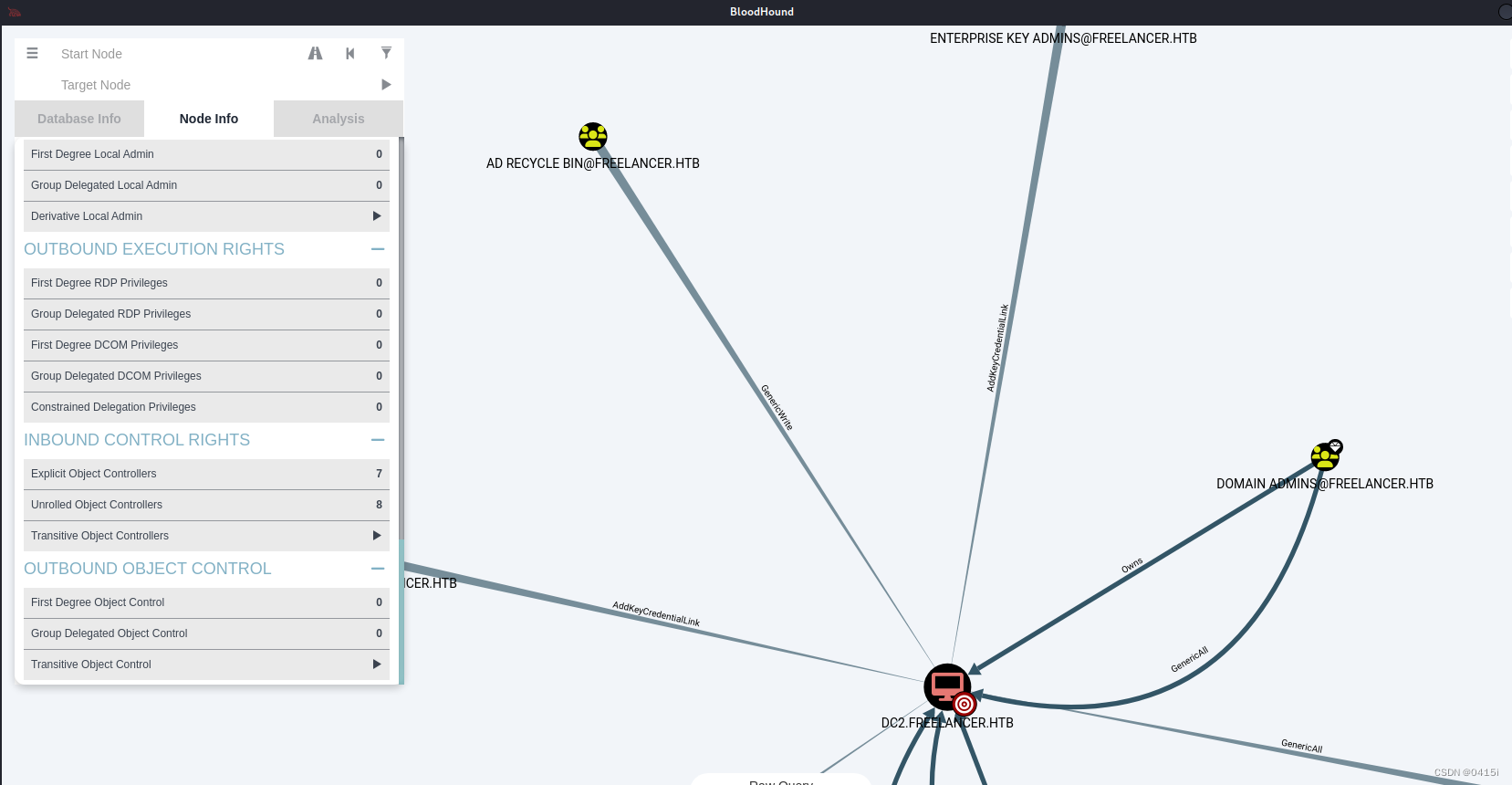1512x785 pixels.
Task: Run Derivative Local Admin query arrow
Action: (x=377, y=216)
